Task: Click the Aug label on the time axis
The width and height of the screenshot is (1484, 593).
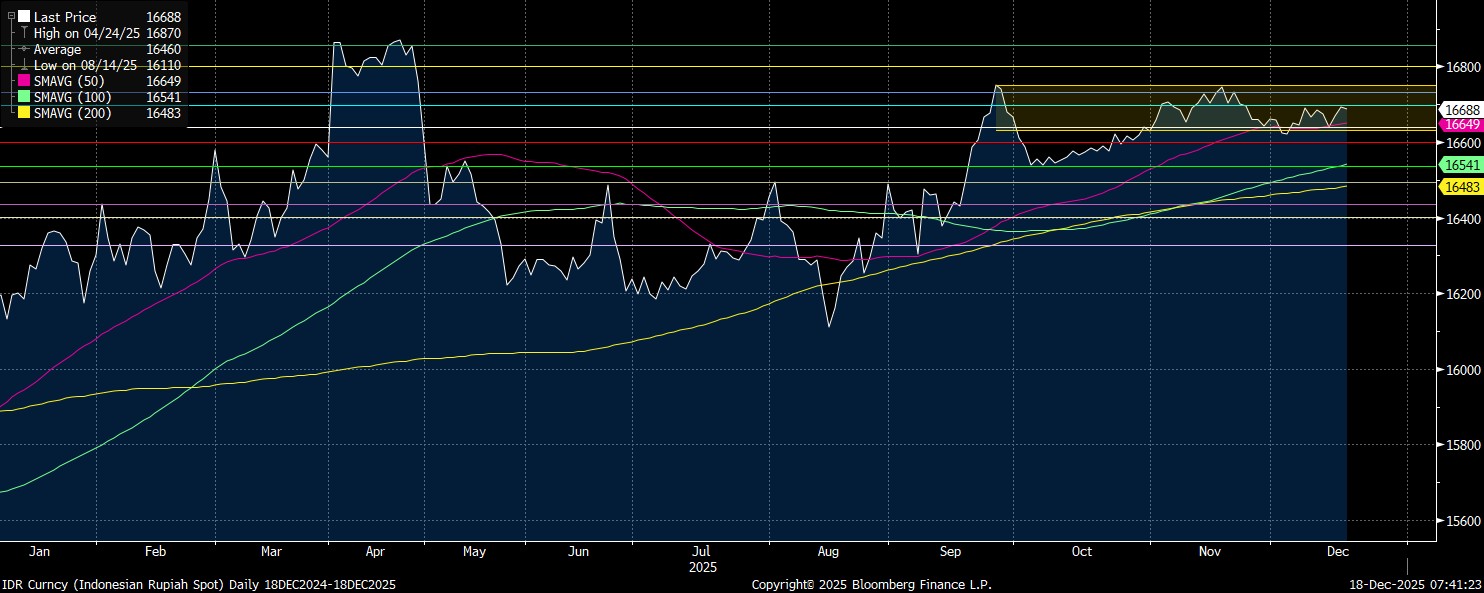Action: tap(828, 551)
